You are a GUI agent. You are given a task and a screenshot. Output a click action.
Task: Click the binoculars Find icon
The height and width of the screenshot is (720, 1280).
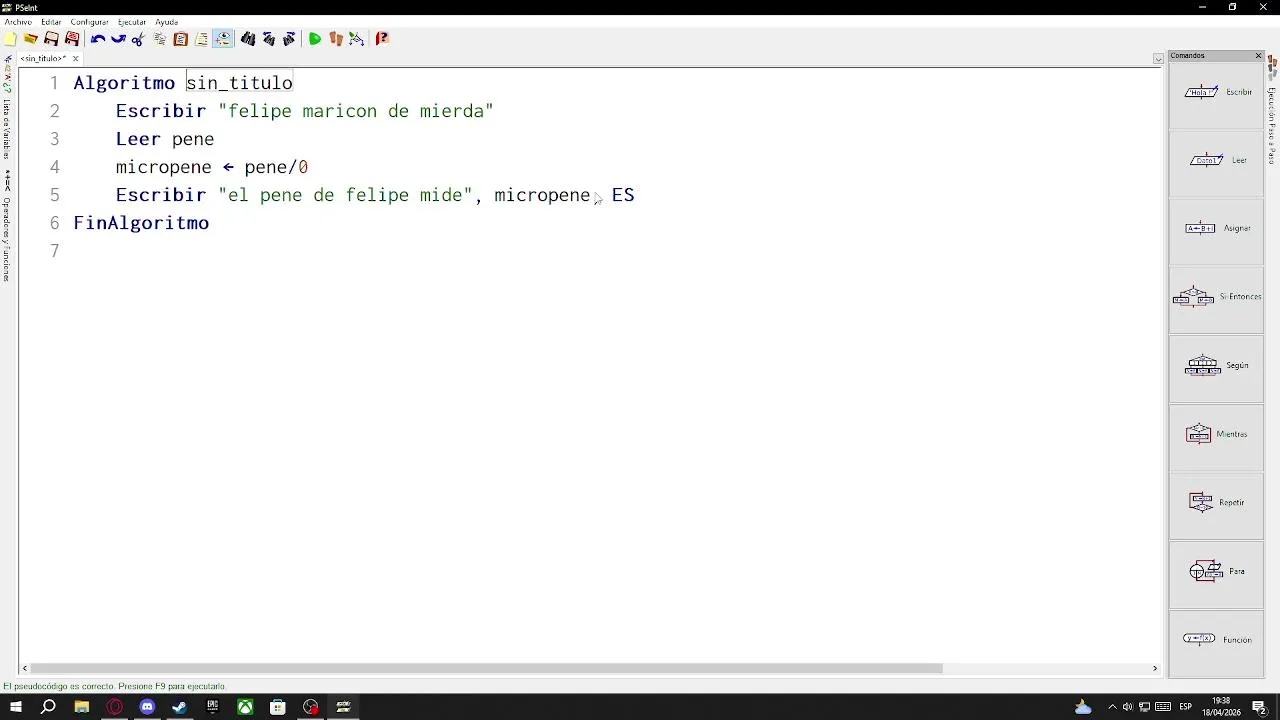click(248, 39)
